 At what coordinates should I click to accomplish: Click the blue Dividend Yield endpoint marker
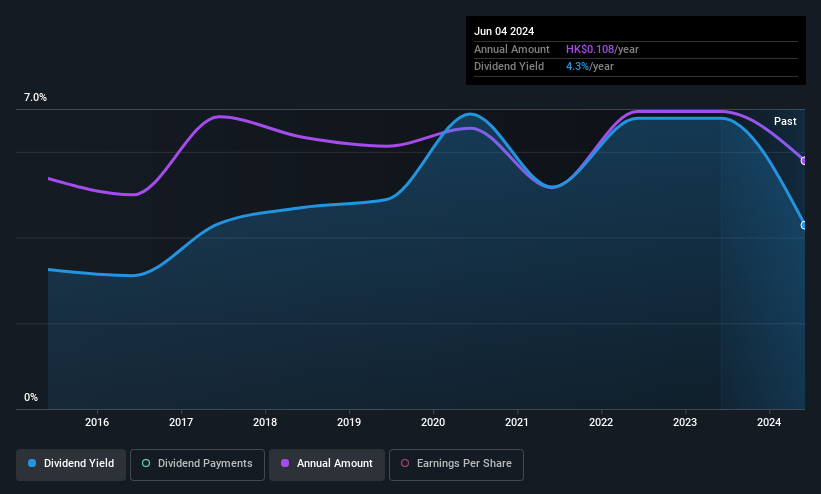(804, 225)
